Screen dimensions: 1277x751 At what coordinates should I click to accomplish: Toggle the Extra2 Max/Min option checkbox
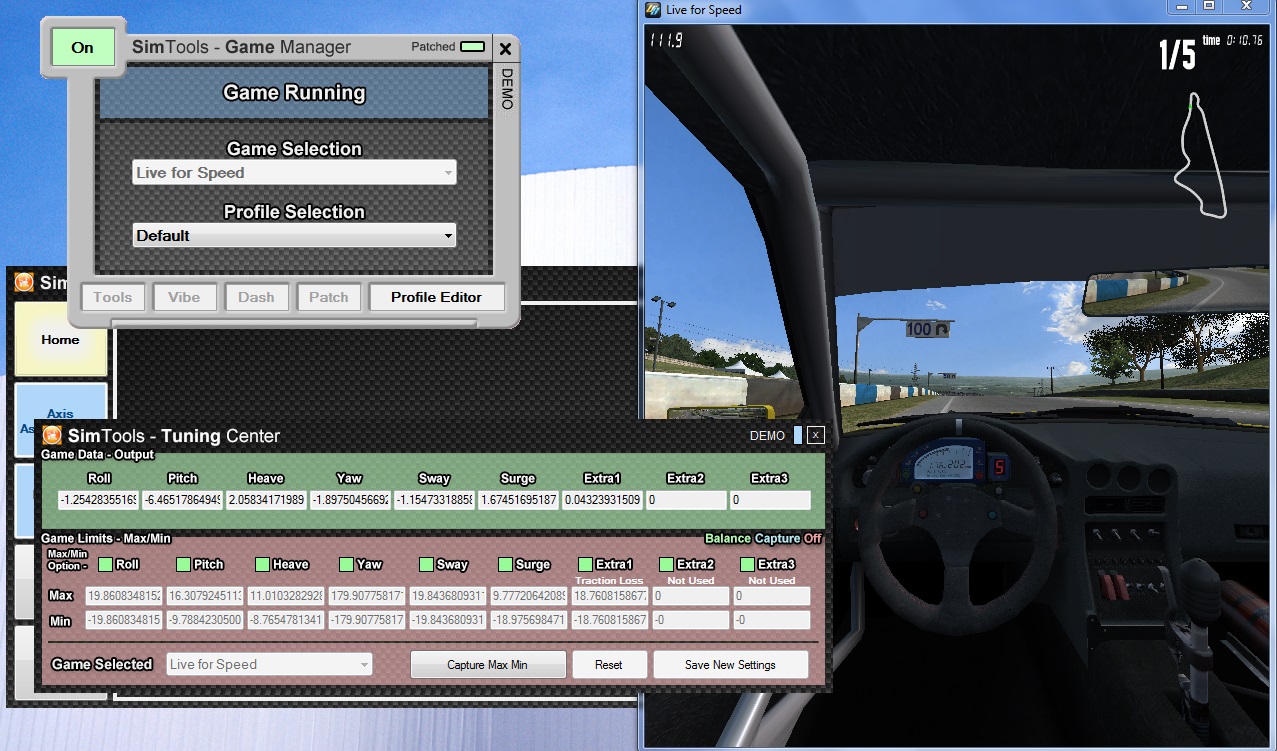[x=667, y=564]
